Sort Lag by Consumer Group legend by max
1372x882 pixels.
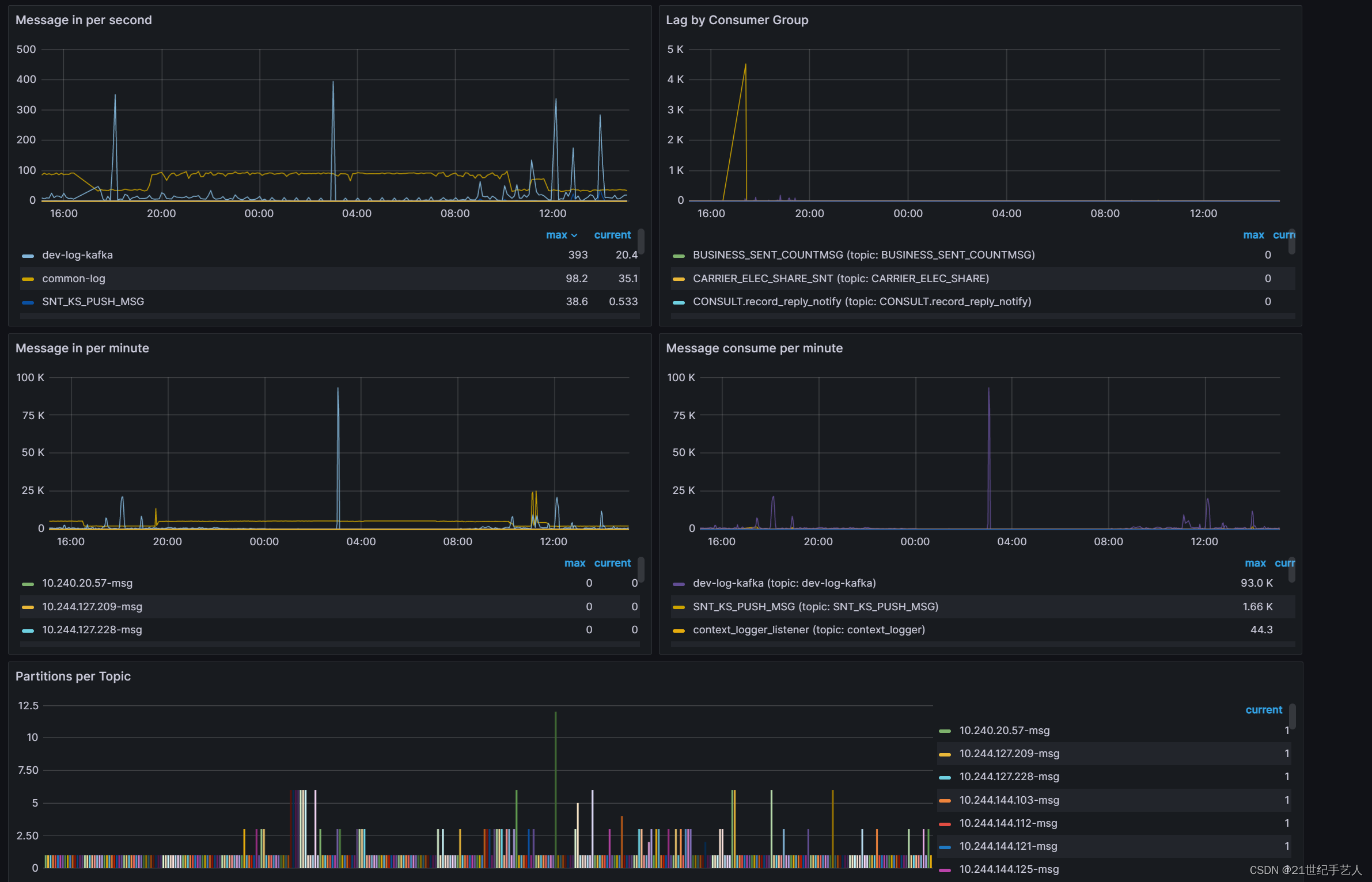[x=1253, y=235]
